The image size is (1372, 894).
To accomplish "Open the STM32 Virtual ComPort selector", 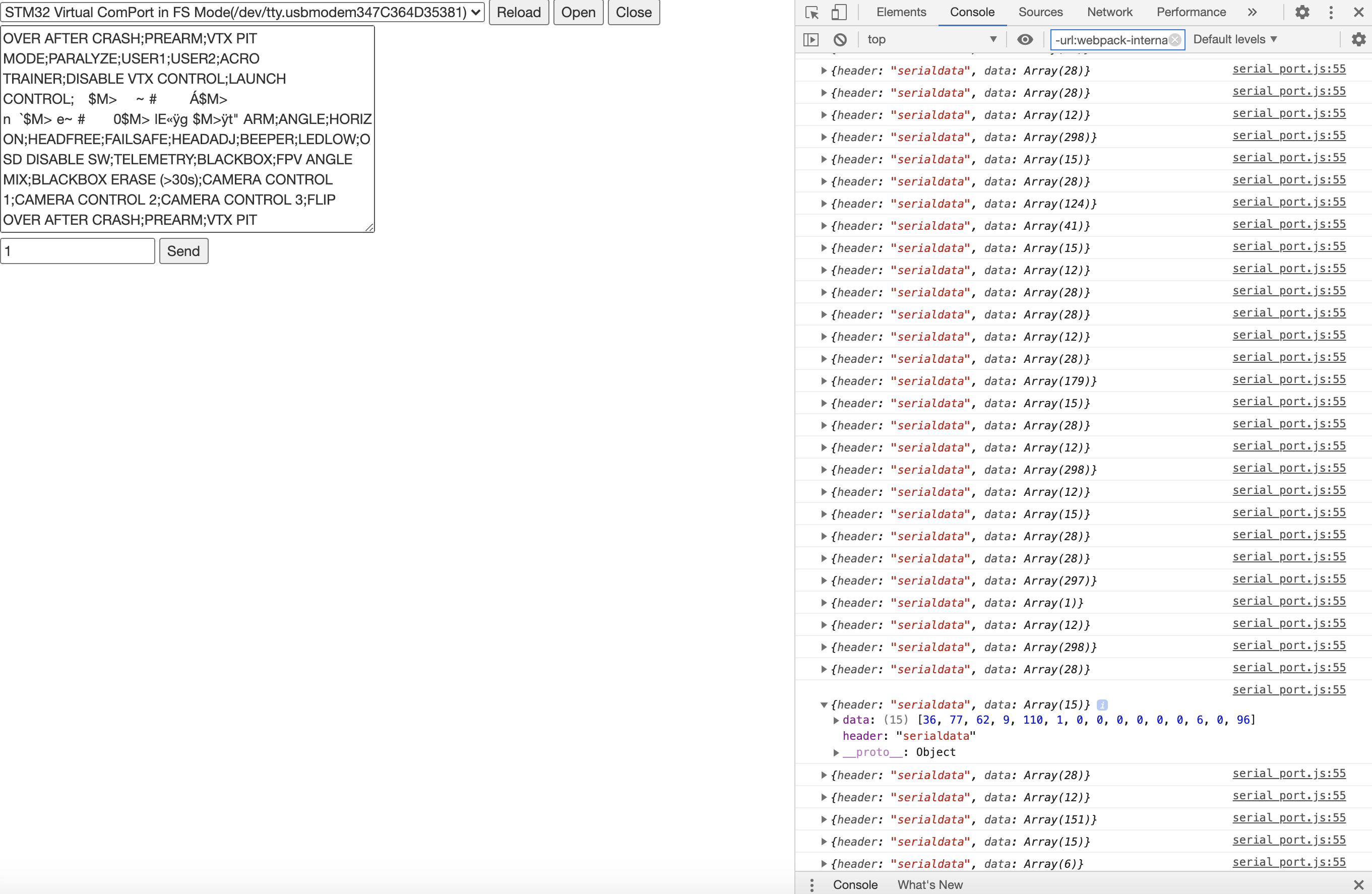I will click(x=242, y=12).
